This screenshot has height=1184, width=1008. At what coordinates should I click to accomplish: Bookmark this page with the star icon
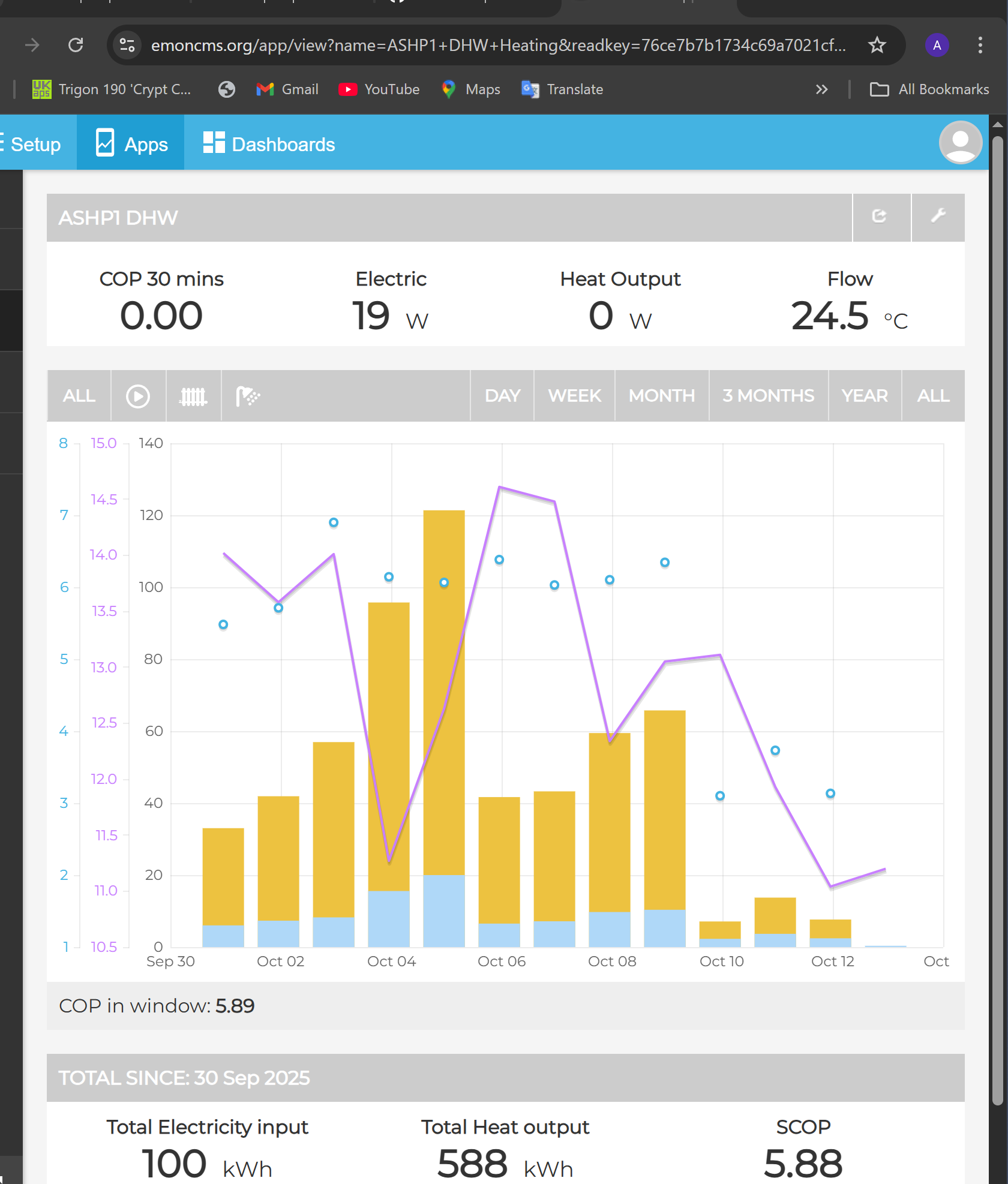(x=877, y=45)
